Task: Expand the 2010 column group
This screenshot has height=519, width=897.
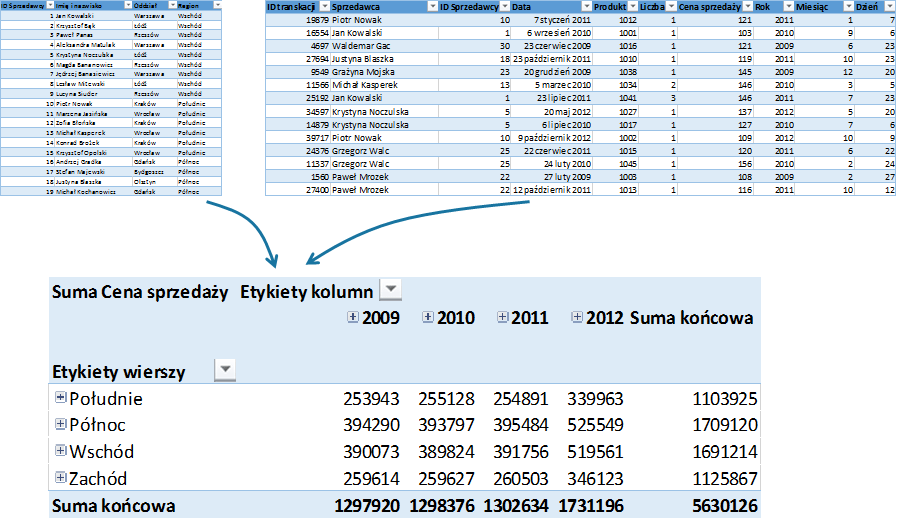Action: 428,317
